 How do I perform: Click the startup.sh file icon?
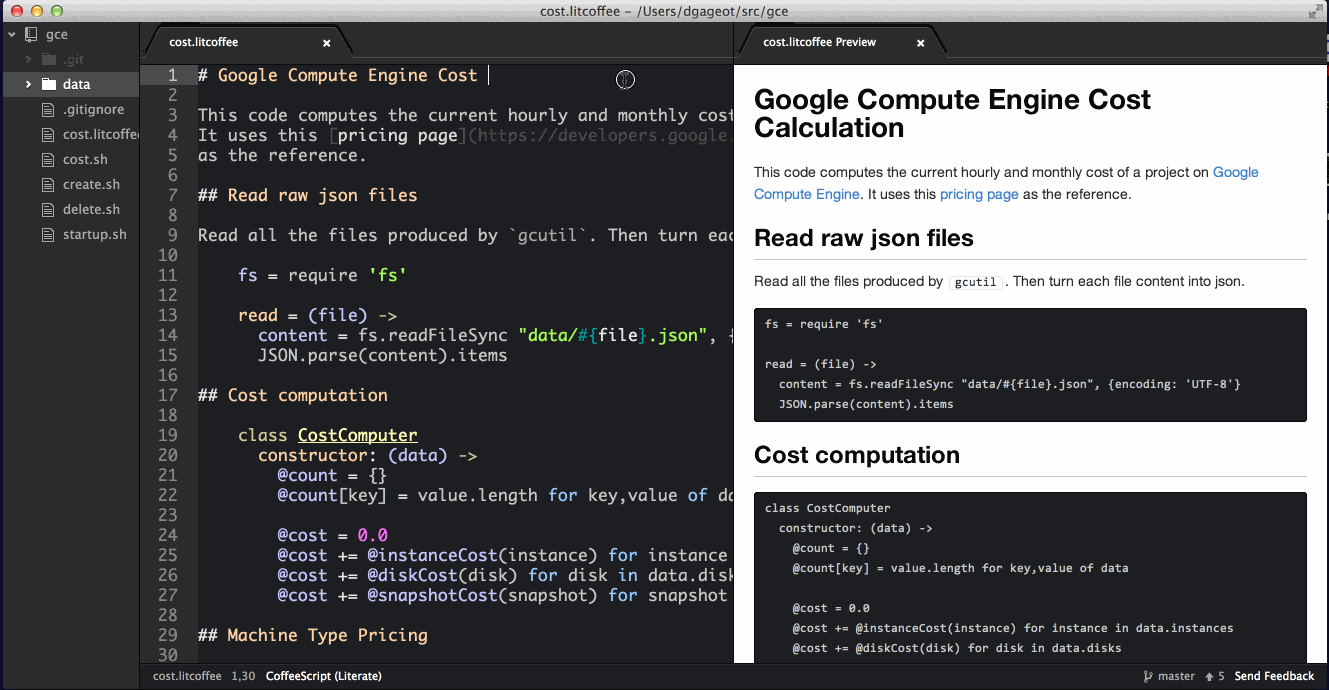(x=48, y=234)
